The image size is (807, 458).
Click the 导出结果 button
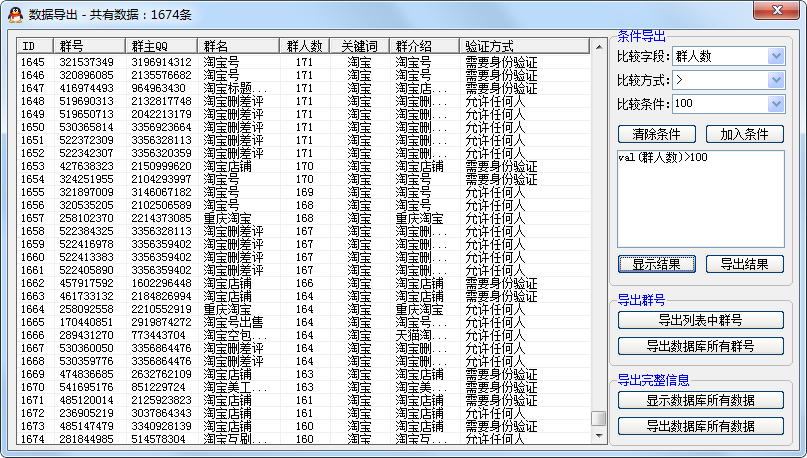[745, 264]
